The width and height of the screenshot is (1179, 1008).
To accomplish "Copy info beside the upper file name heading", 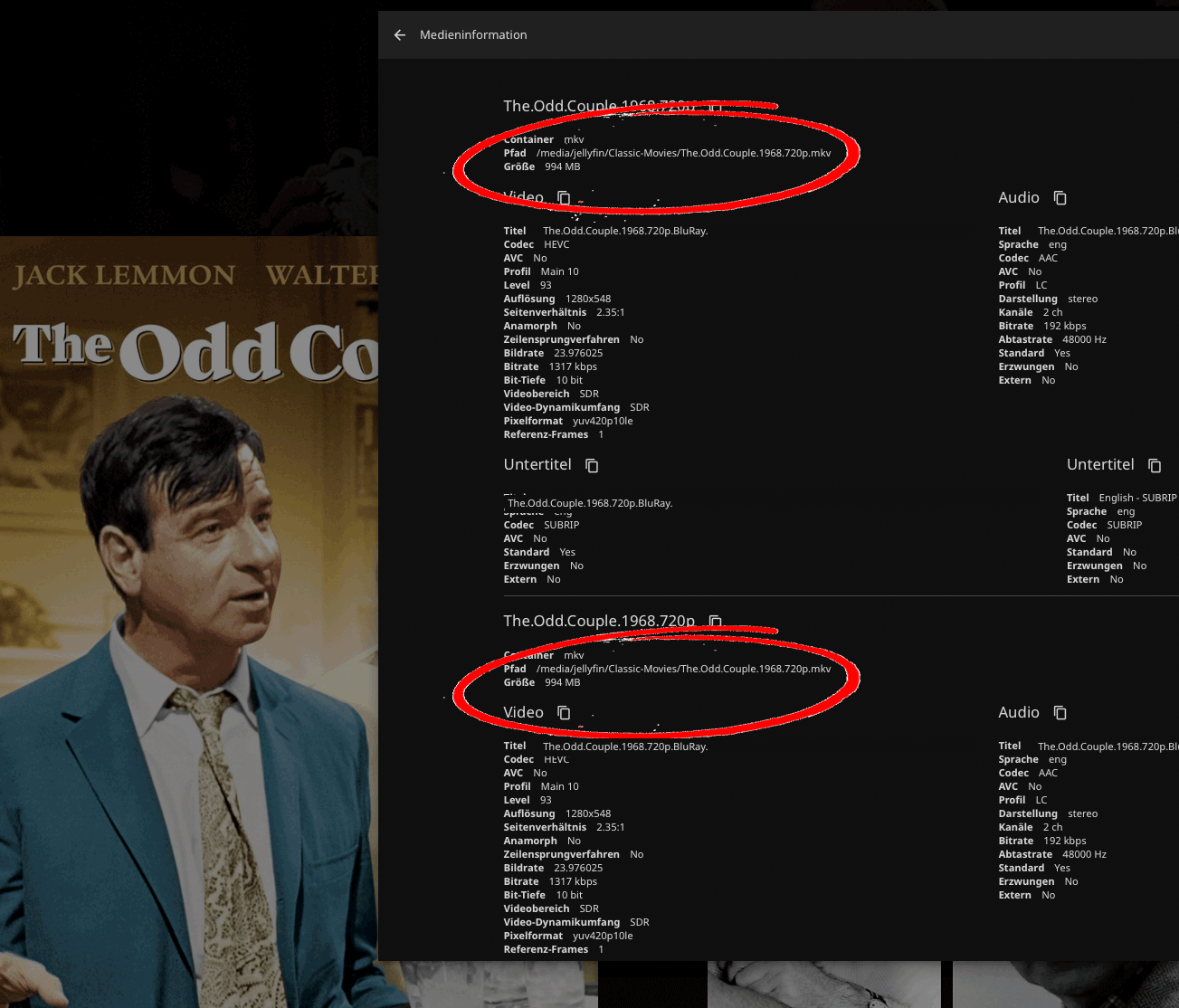I will (715, 107).
